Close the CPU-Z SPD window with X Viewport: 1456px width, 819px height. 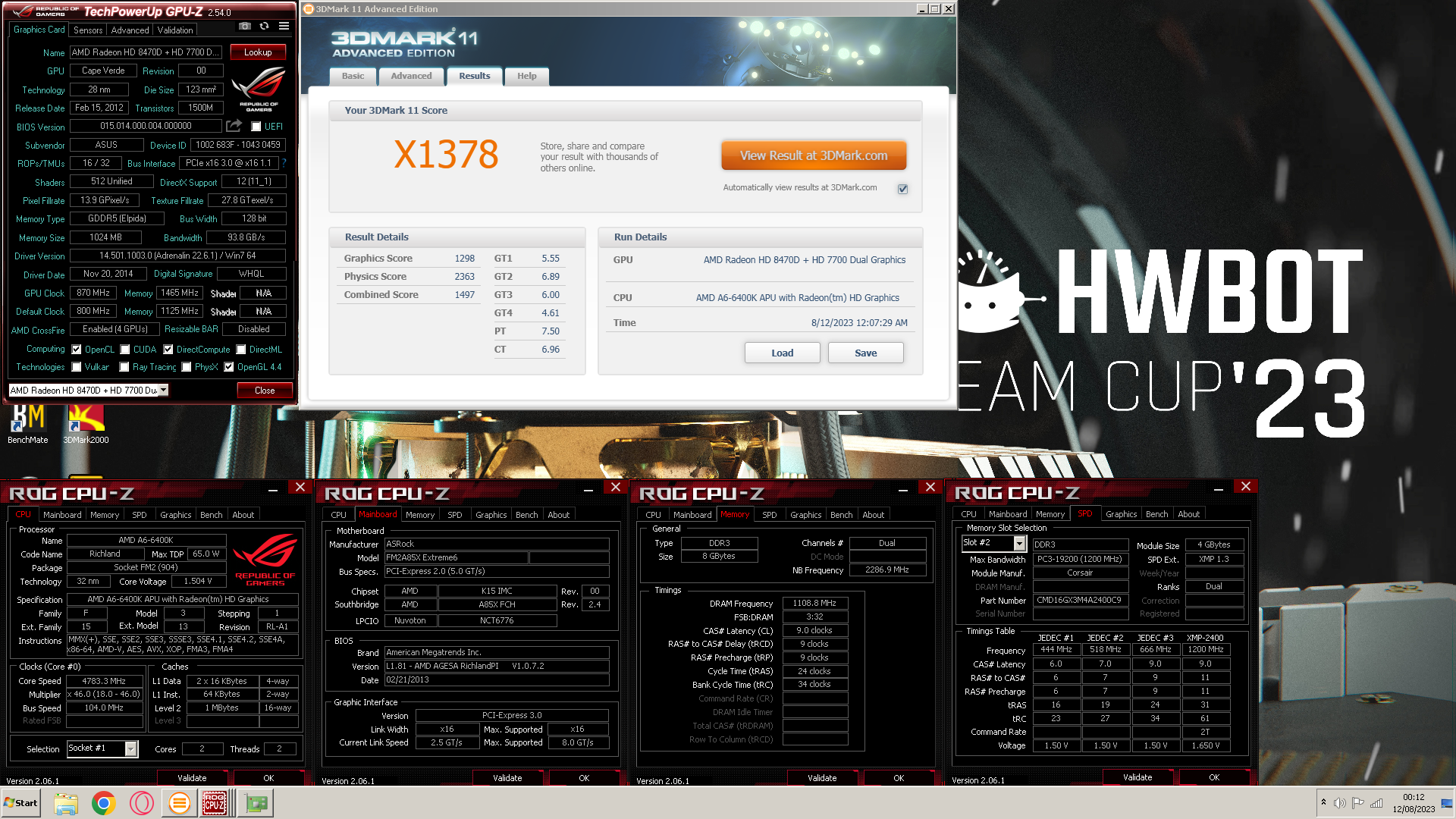(x=1246, y=486)
